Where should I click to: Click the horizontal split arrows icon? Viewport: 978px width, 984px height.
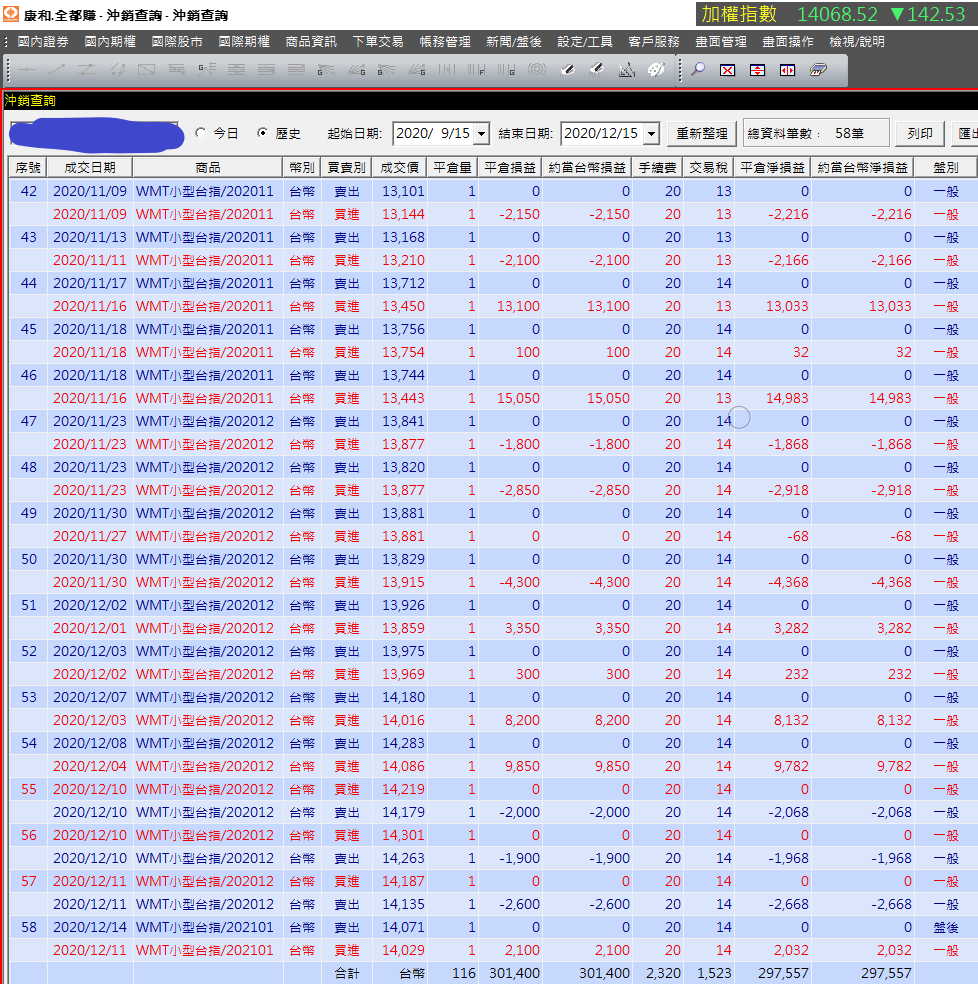787,70
